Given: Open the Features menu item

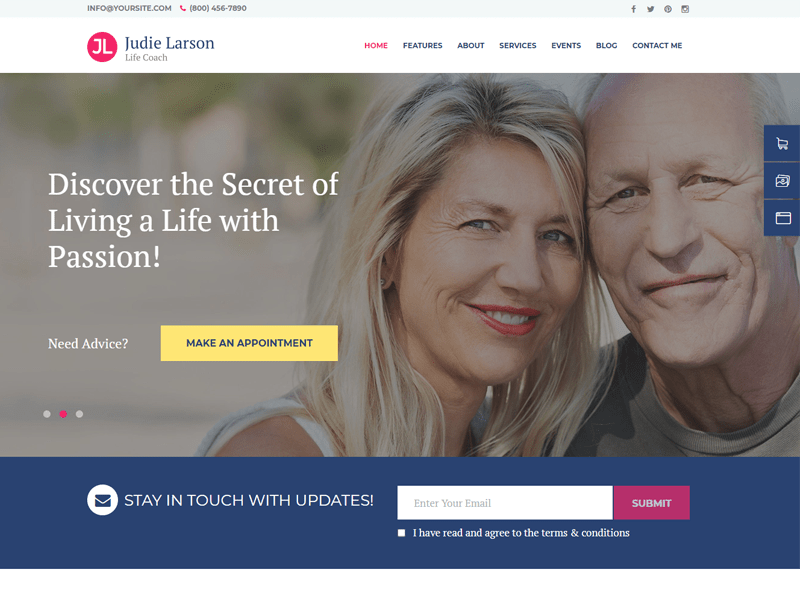Looking at the screenshot, I should (x=422, y=45).
